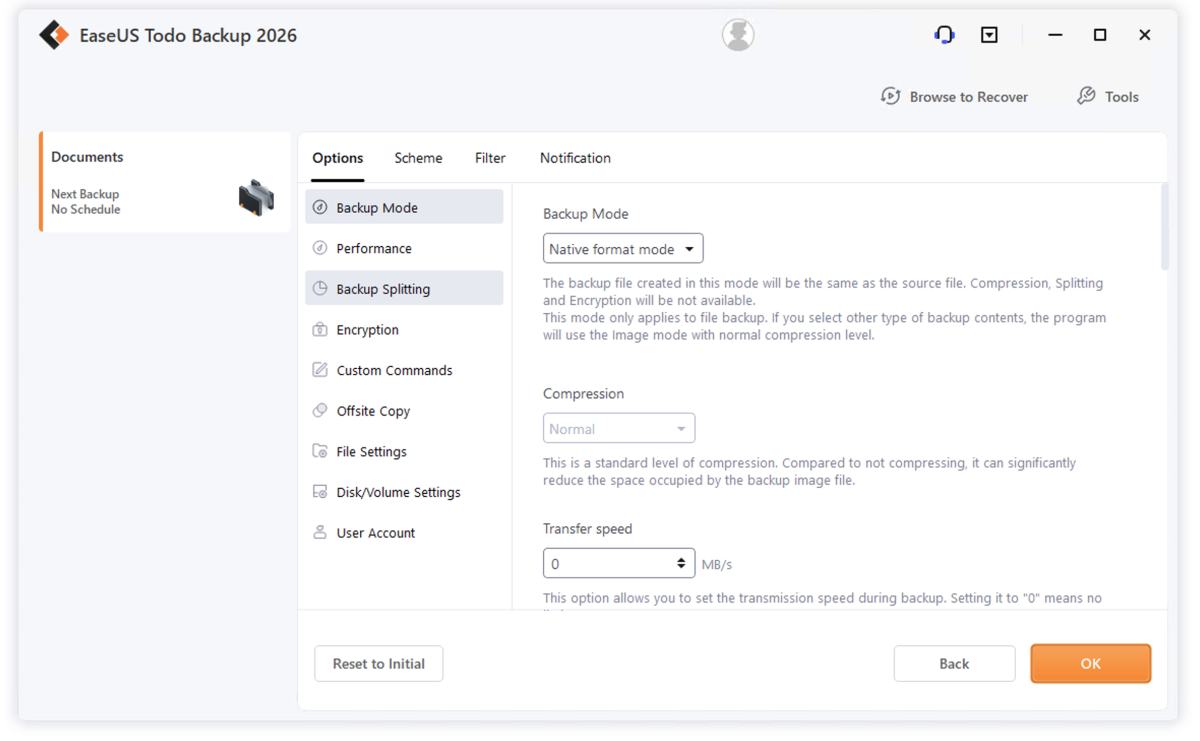Switch to the Scheme tab
1200x741 pixels.
(x=418, y=158)
